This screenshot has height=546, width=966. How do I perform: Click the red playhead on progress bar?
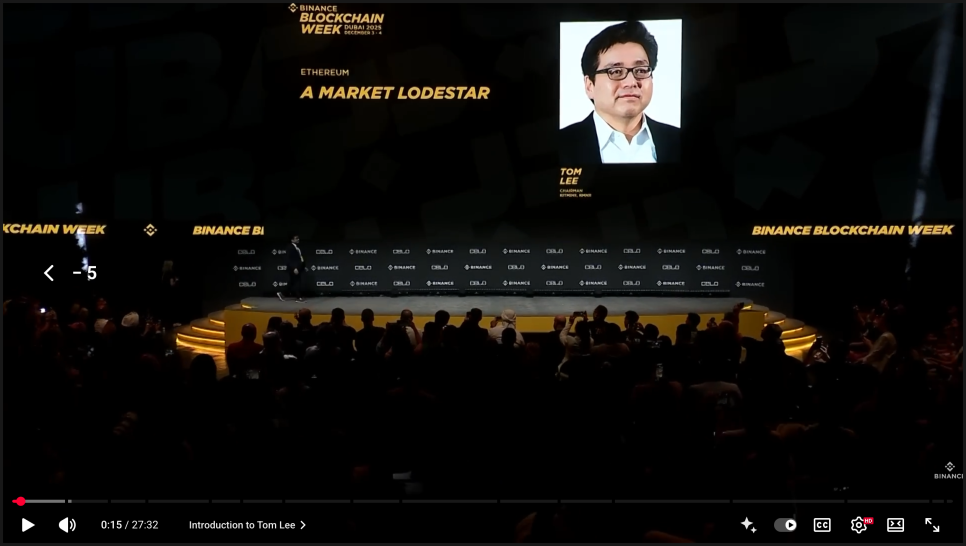point(20,502)
